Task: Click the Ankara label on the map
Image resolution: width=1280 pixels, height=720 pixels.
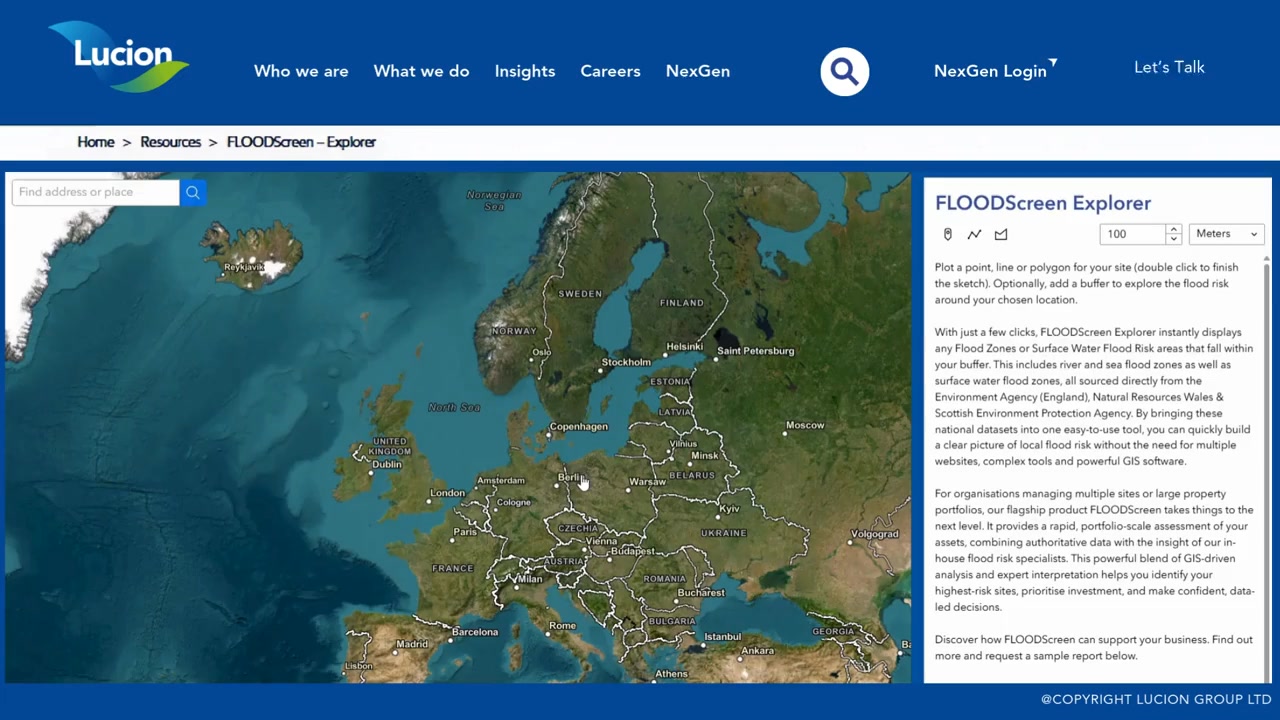Action: click(758, 651)
